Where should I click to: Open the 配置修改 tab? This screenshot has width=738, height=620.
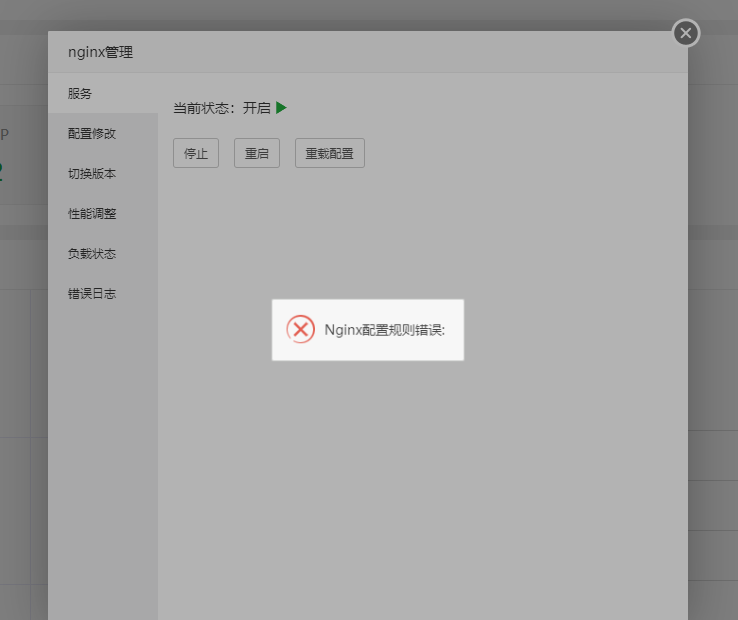[x=103, y=134]
